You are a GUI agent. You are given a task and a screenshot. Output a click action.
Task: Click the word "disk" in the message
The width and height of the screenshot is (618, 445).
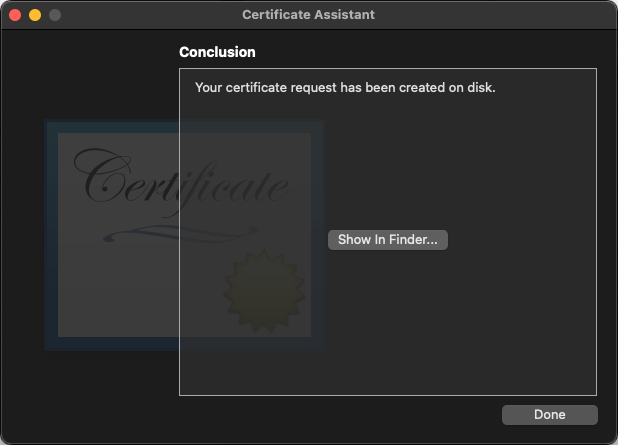point(481,87)
